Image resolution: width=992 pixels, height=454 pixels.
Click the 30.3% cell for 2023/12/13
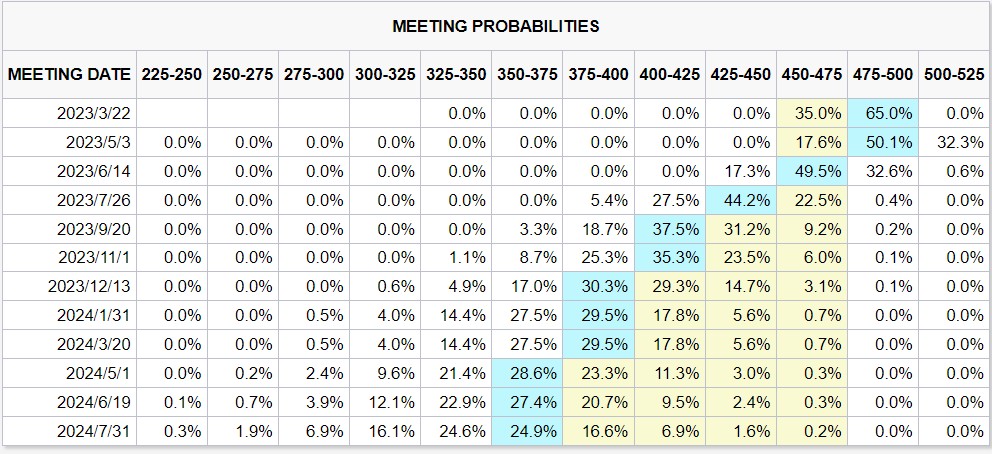(x=598, y=287)
